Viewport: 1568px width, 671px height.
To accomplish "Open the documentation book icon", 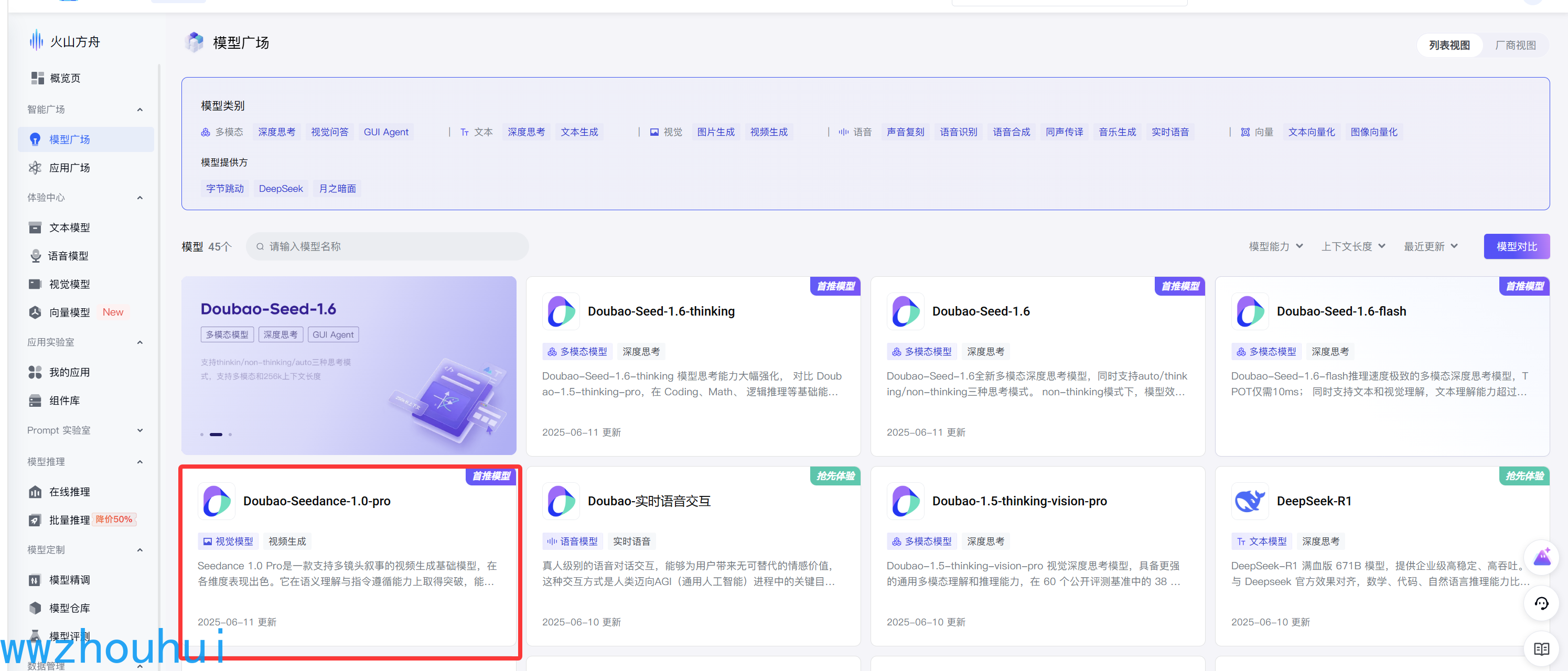I will [1541, 649].
